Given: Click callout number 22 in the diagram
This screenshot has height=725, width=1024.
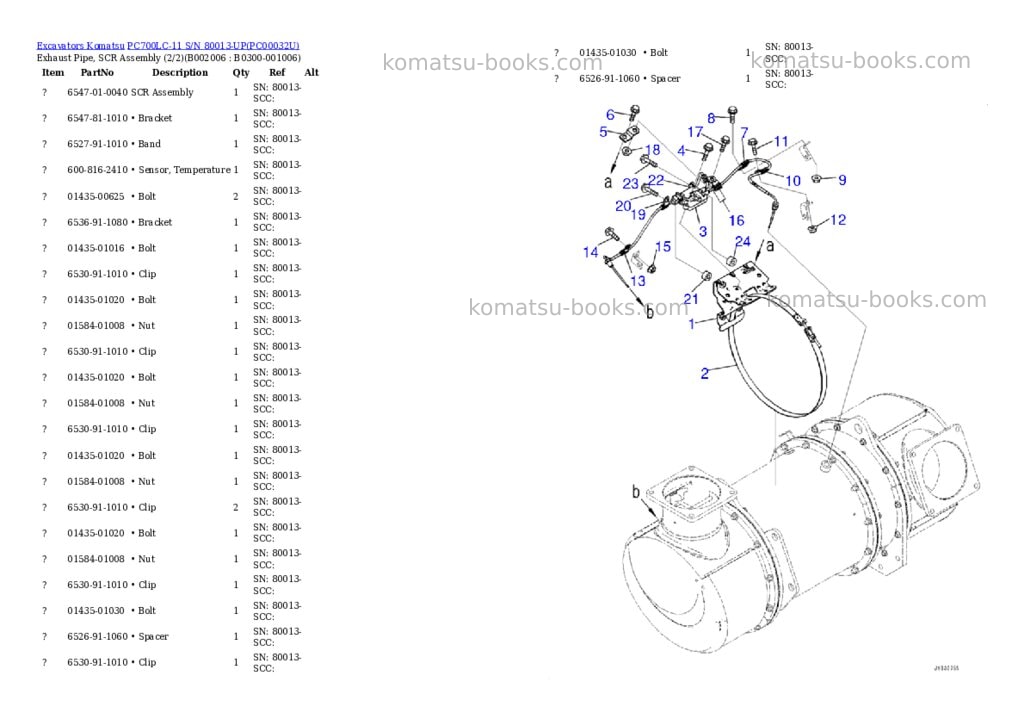Looking at the screenshot, I should click(656, 180).
